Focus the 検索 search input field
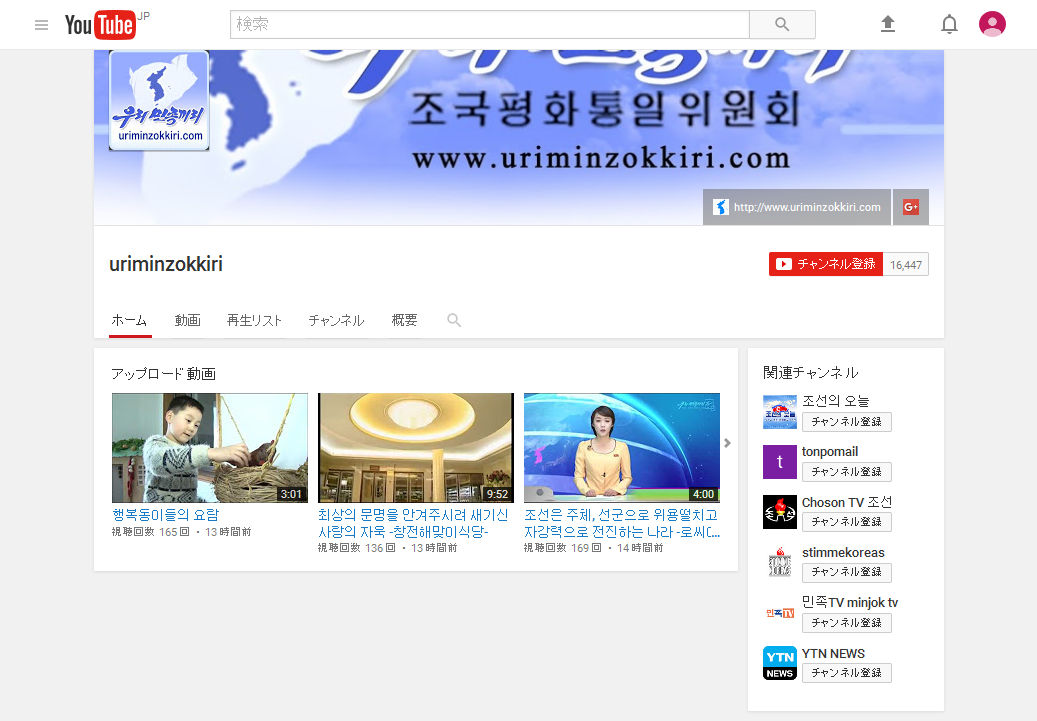Image resolution: width=1037 pixels, height=721 pixels. pyautogui.click(x=490, y=24)
